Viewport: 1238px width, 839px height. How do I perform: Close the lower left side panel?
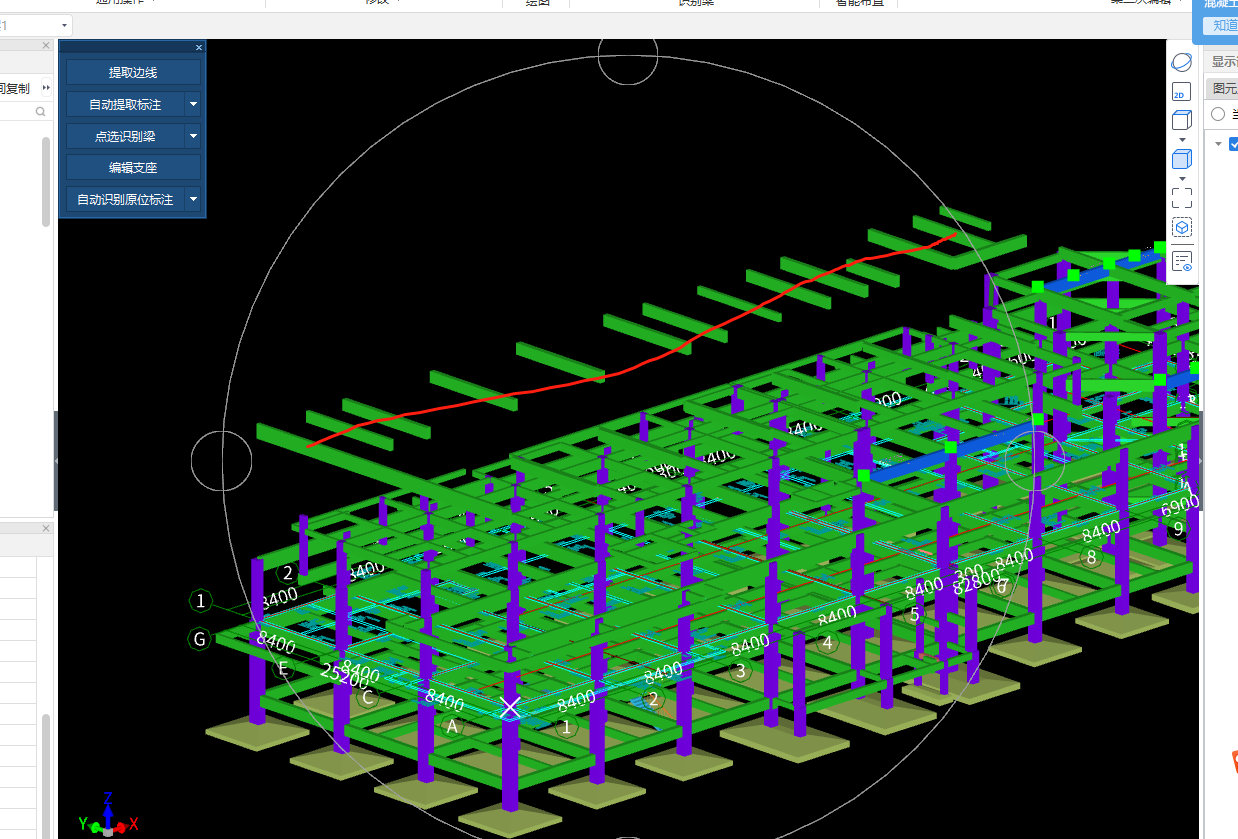46,528
